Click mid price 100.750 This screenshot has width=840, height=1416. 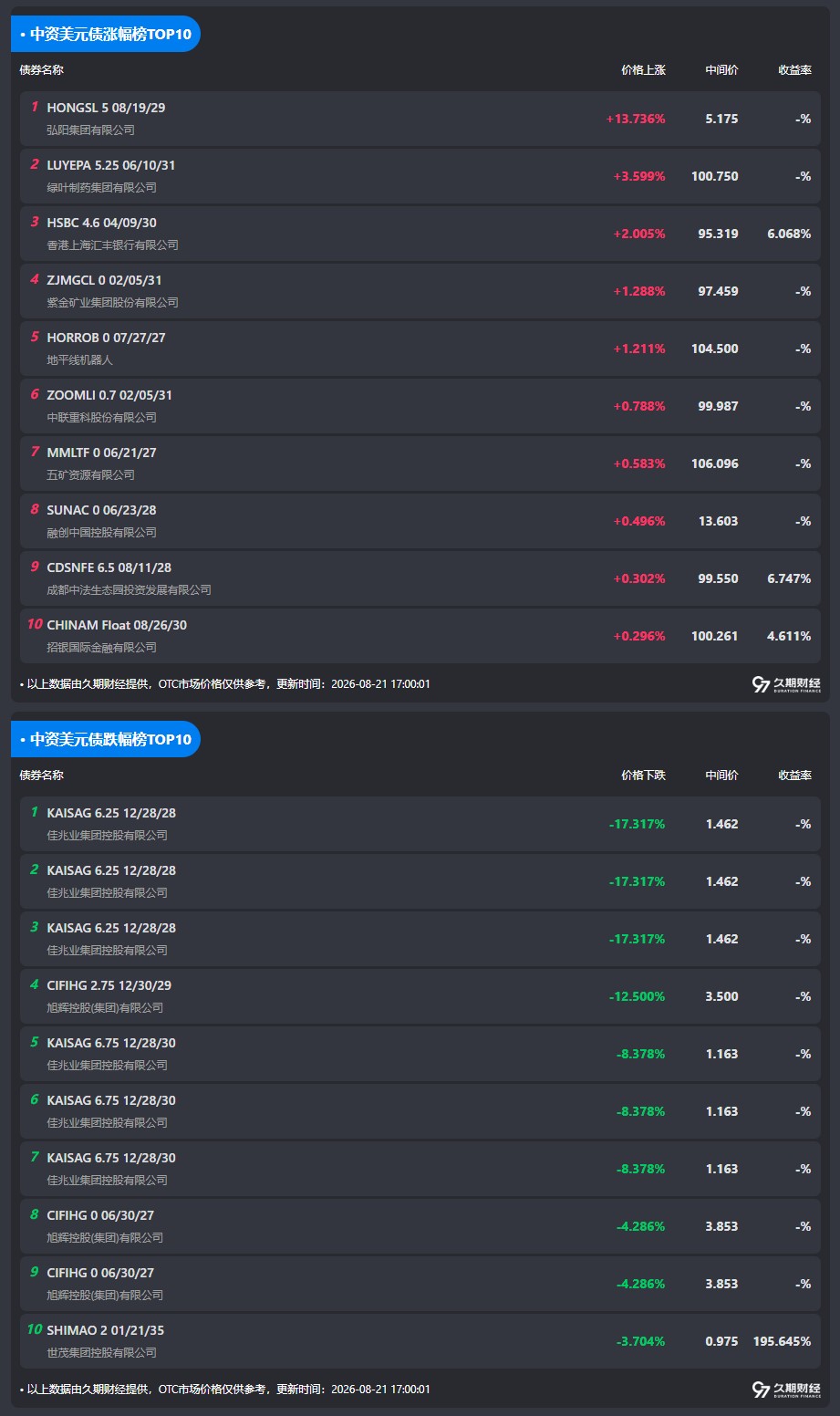point(715,176)
